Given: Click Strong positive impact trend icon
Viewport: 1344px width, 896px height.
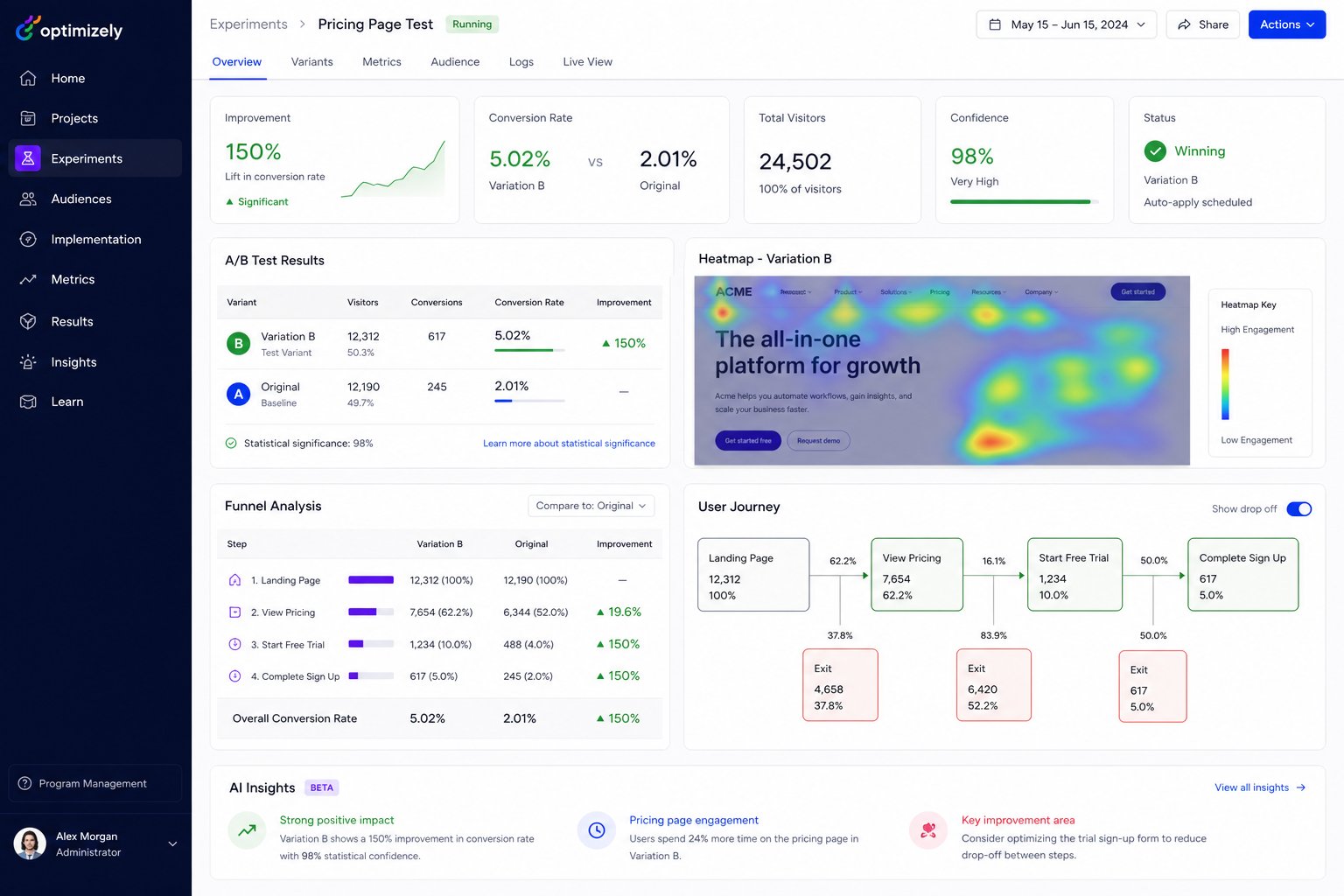Looking at the screenshot, I should coord(247,830).
